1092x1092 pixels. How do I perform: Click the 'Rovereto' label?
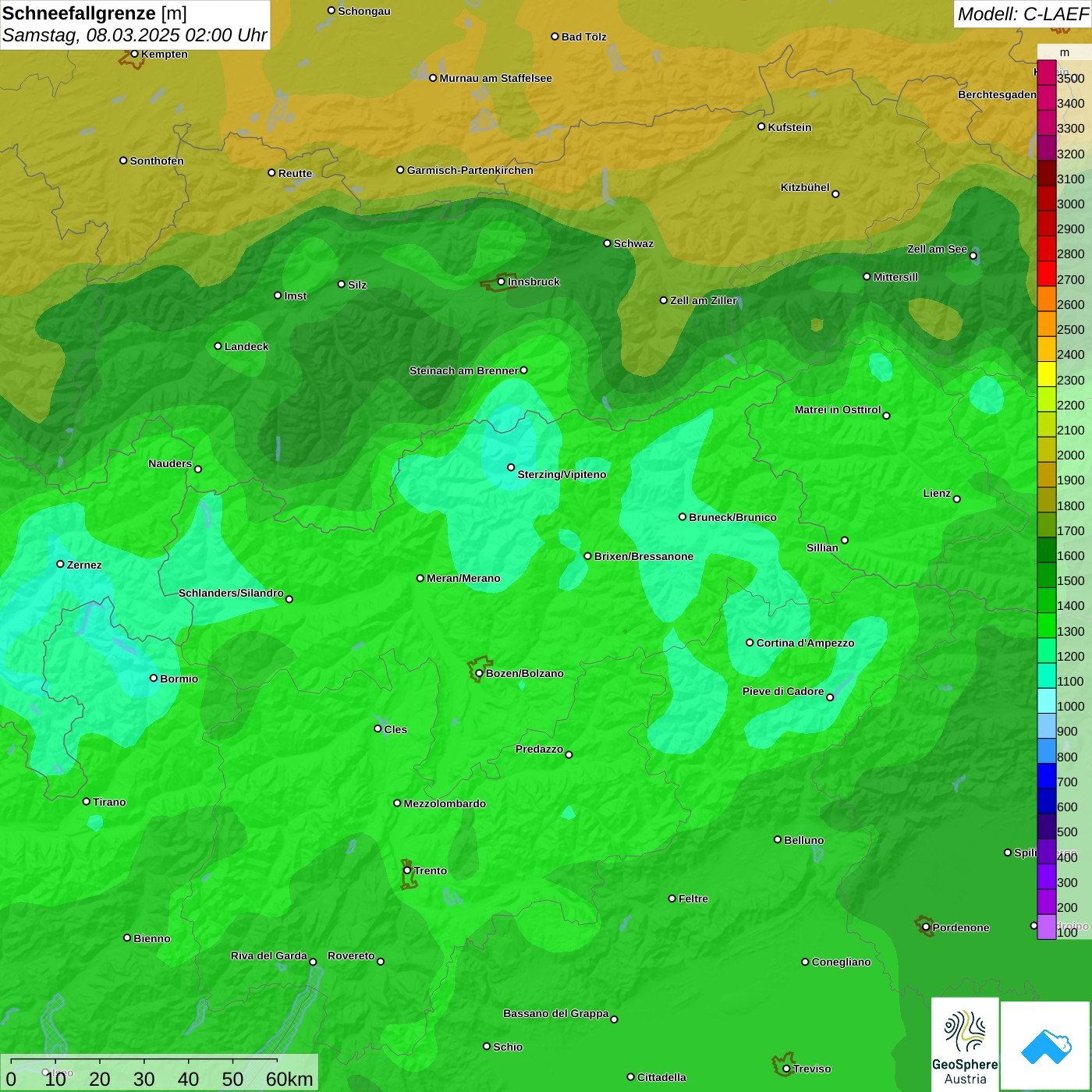[x=351, y=955]
